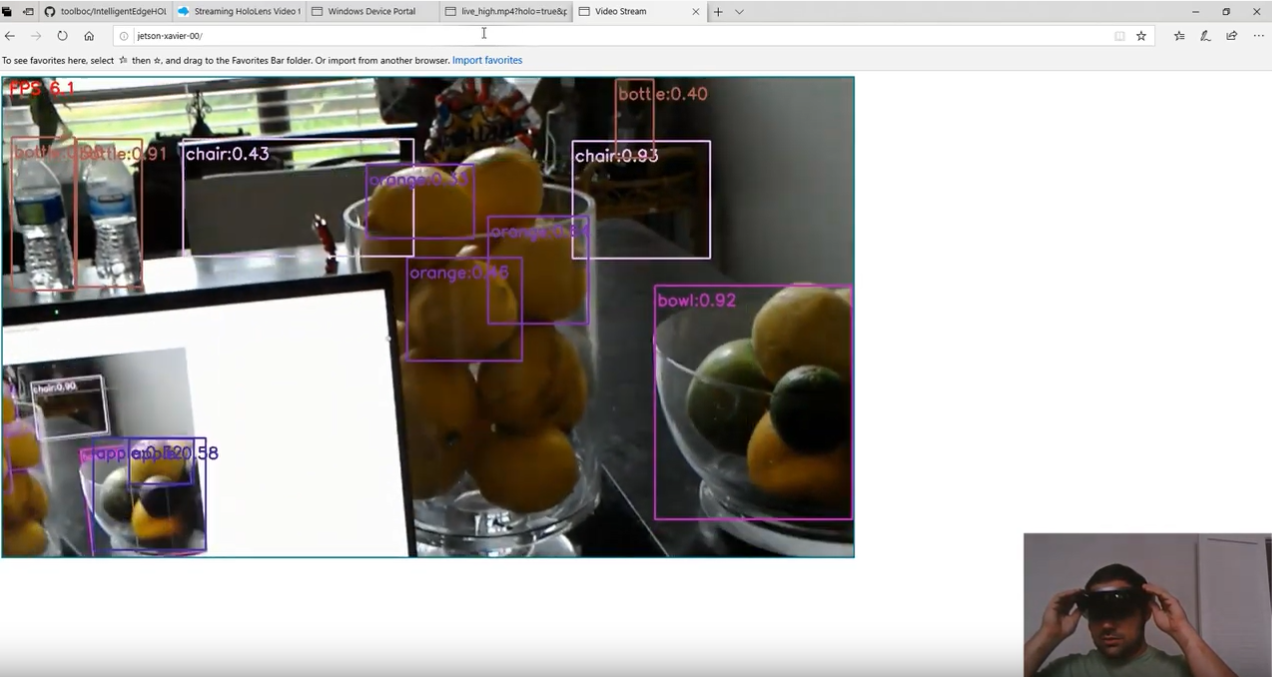Click the orange:0.45 detection label
The height and width of the screenshot is (677, 1272).
(459, 273)
